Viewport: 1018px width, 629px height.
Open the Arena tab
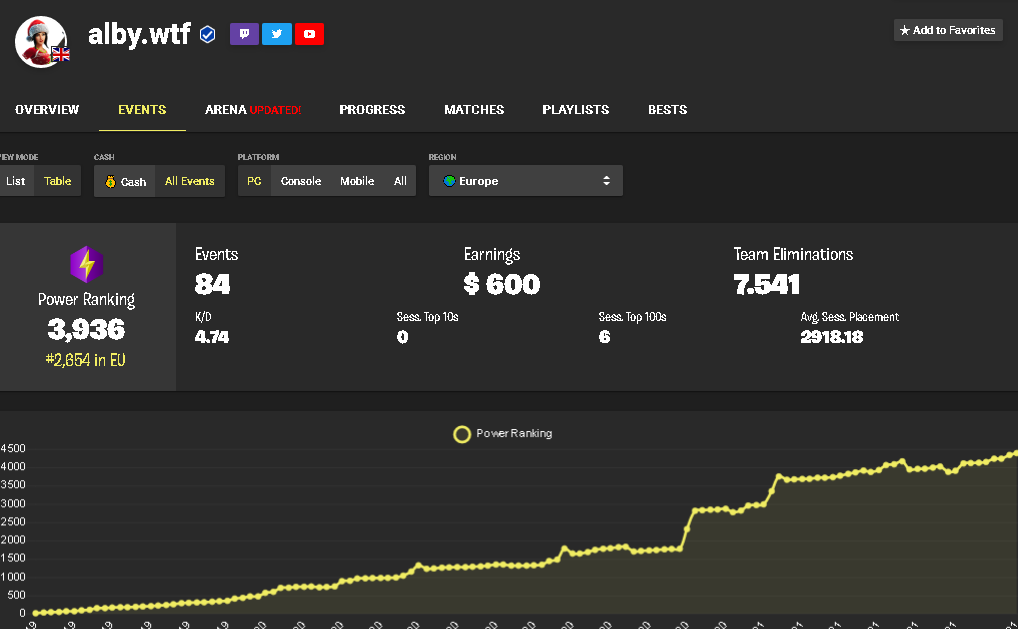point(253,110)
